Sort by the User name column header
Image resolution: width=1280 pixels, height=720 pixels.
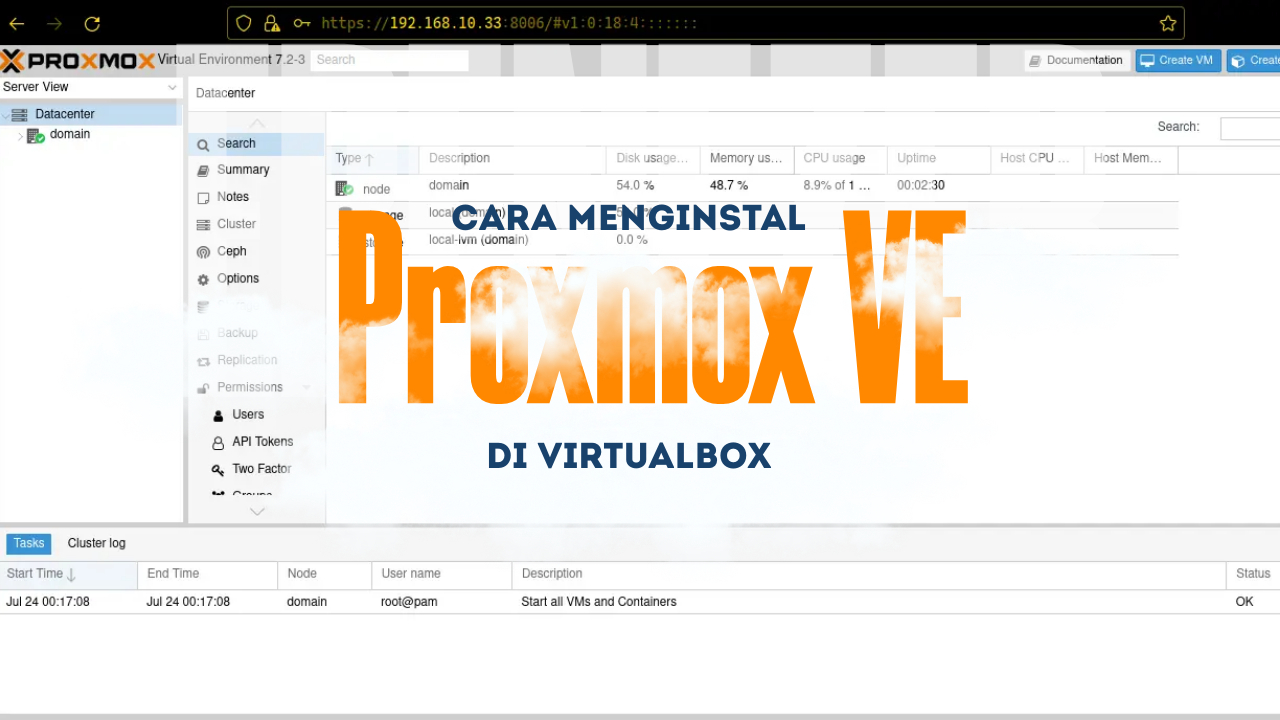(x=442, y=574)
